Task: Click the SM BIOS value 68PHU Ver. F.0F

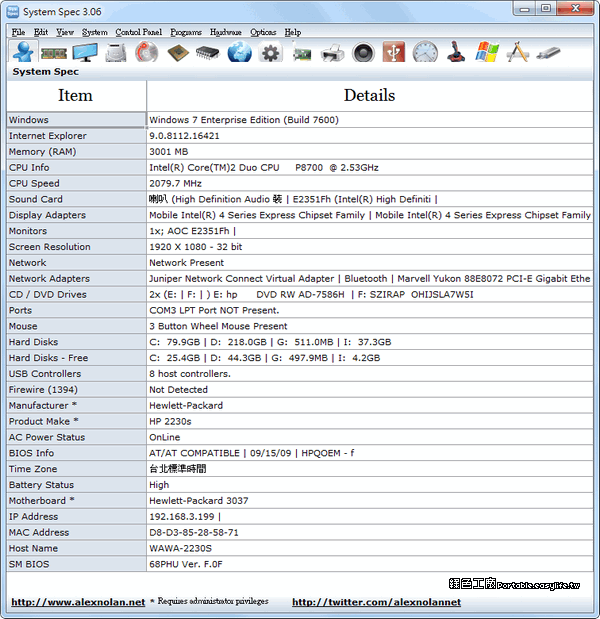Action: (186, 564)
